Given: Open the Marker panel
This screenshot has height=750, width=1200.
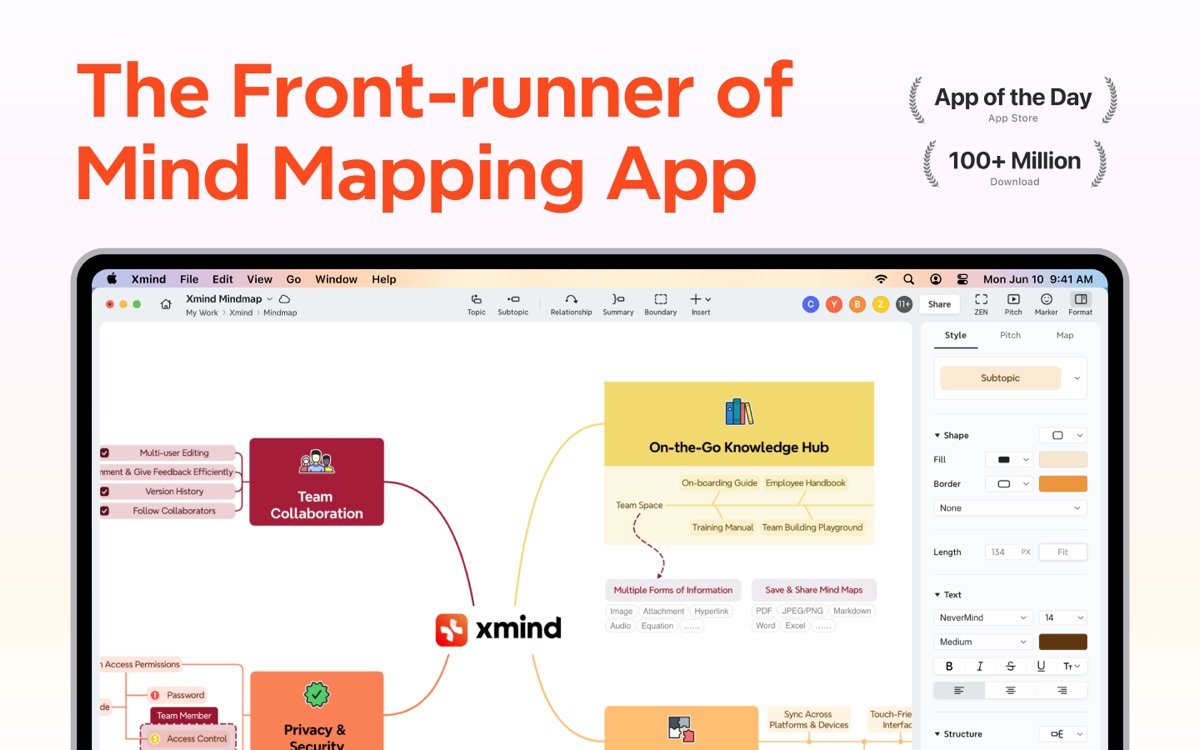Looking at the screenshot, I should 1046,300.
